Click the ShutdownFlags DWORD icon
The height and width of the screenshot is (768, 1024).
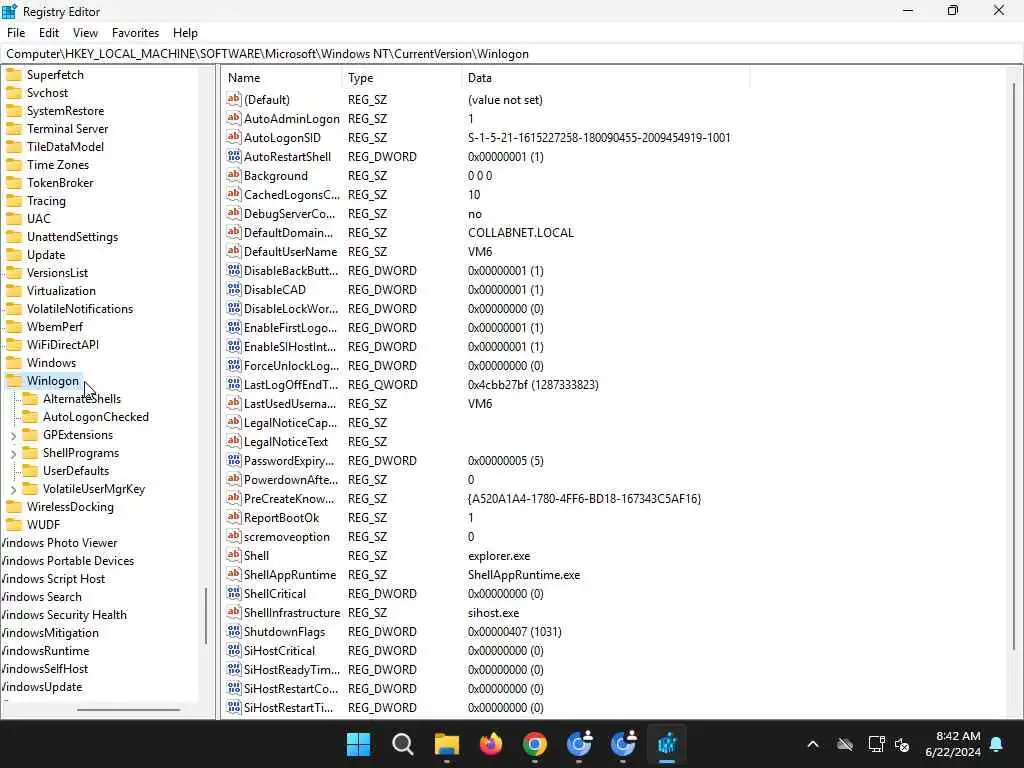(x=234, y=631)
